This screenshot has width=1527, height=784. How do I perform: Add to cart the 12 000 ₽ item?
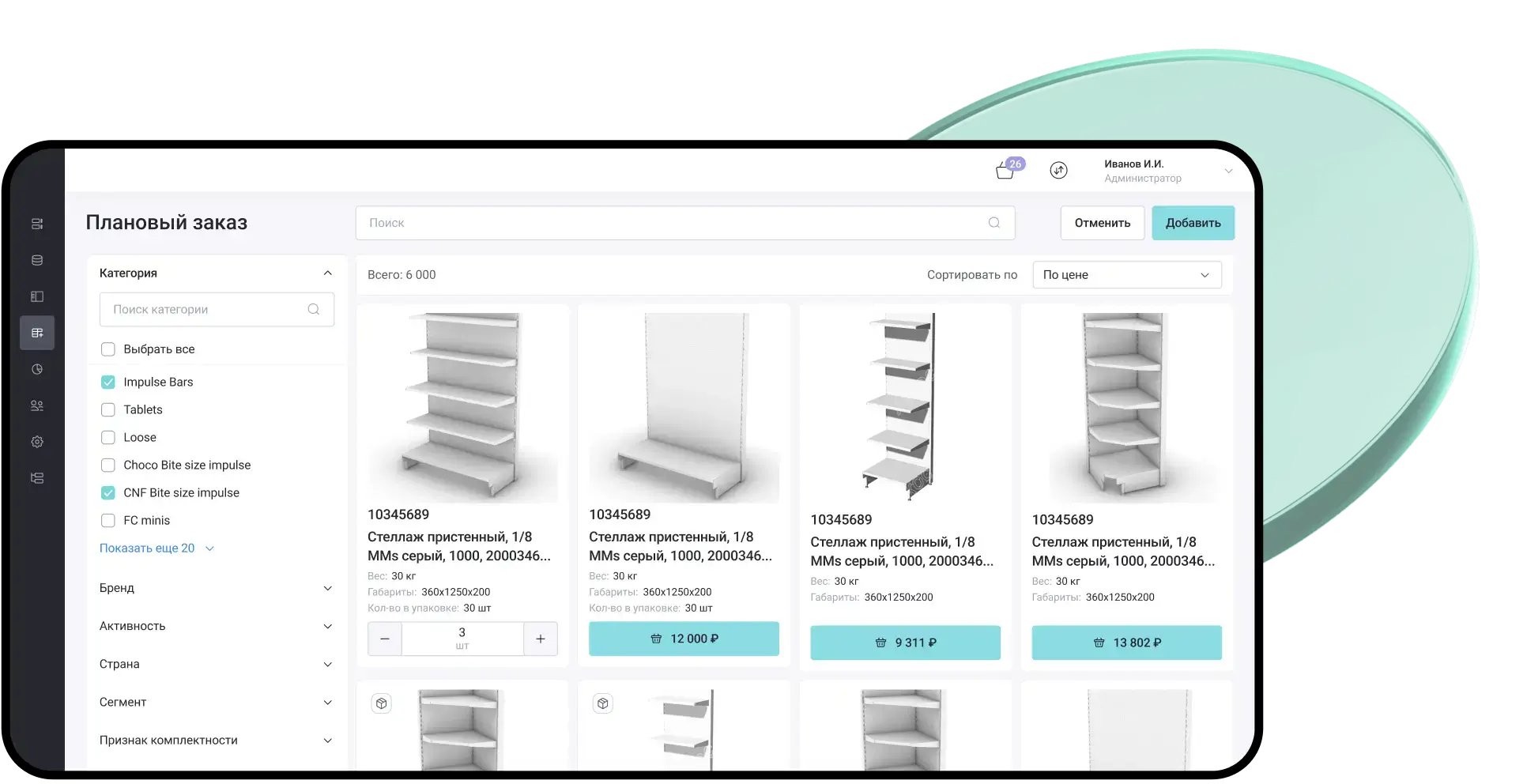(x=684, y=639)
